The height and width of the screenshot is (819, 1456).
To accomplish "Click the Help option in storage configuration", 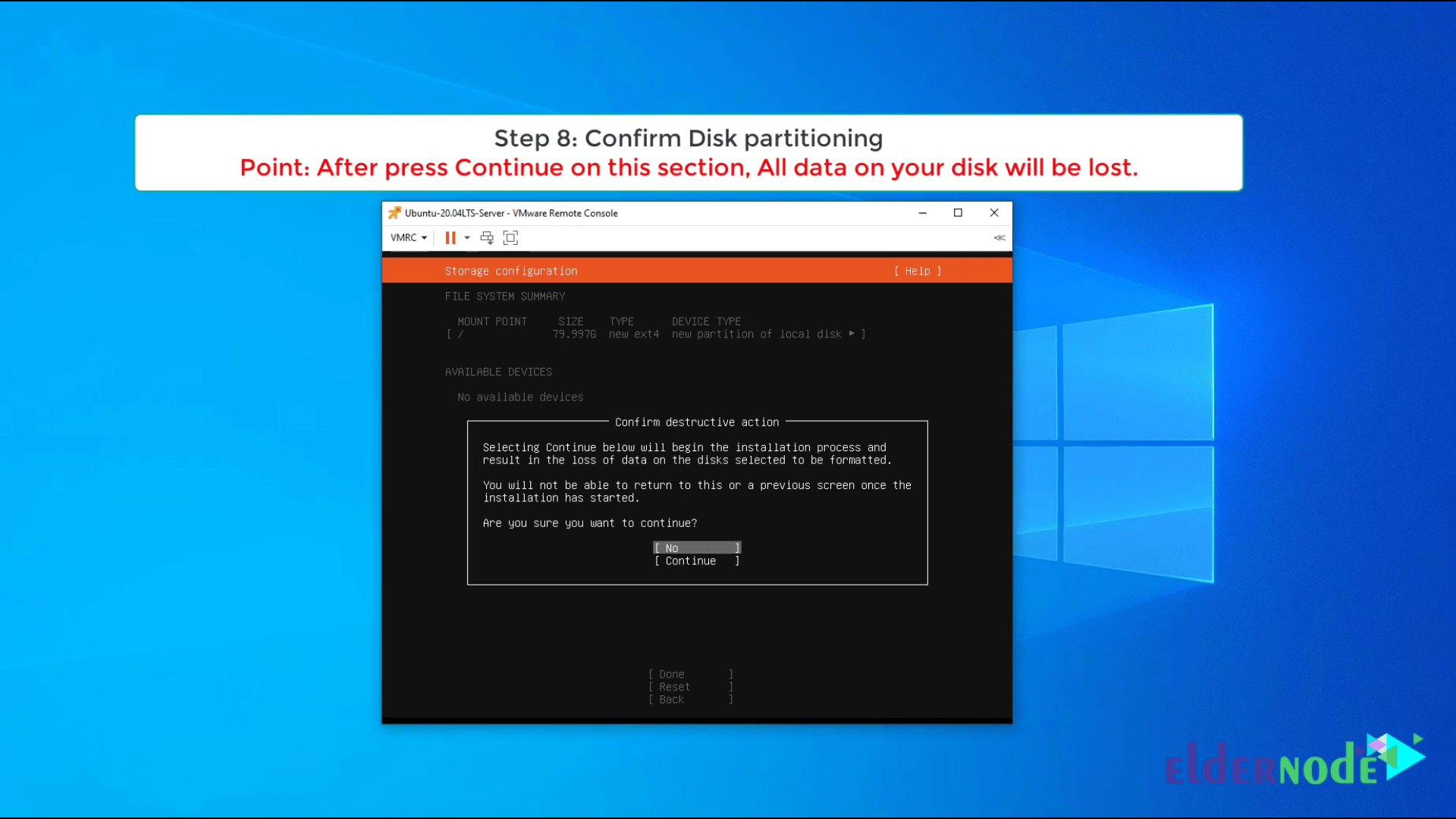I will (917, 270).
